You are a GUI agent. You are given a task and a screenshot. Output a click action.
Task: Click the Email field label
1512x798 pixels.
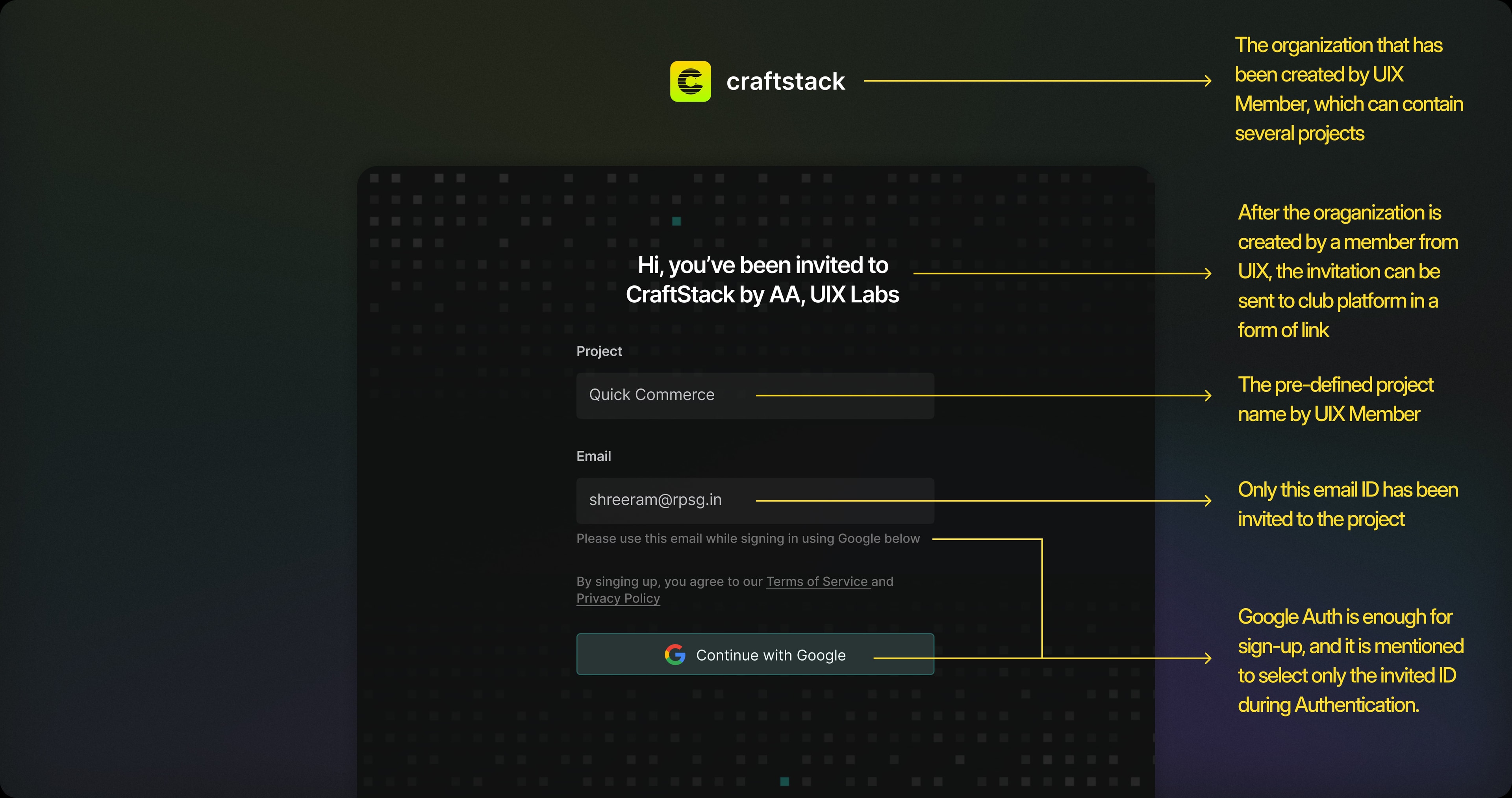[593, 456]
